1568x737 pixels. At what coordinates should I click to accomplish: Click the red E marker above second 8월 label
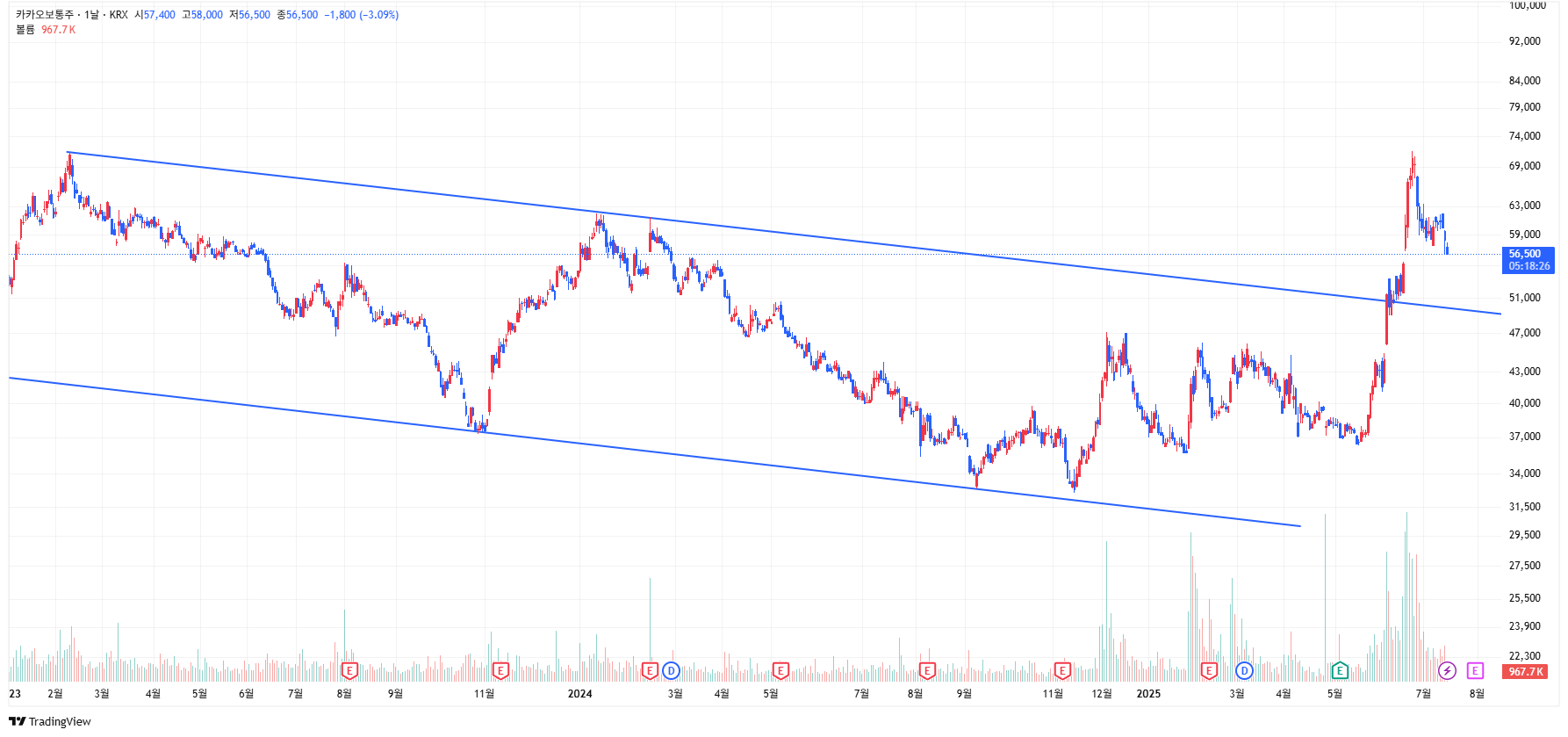[x=927, y=671]
